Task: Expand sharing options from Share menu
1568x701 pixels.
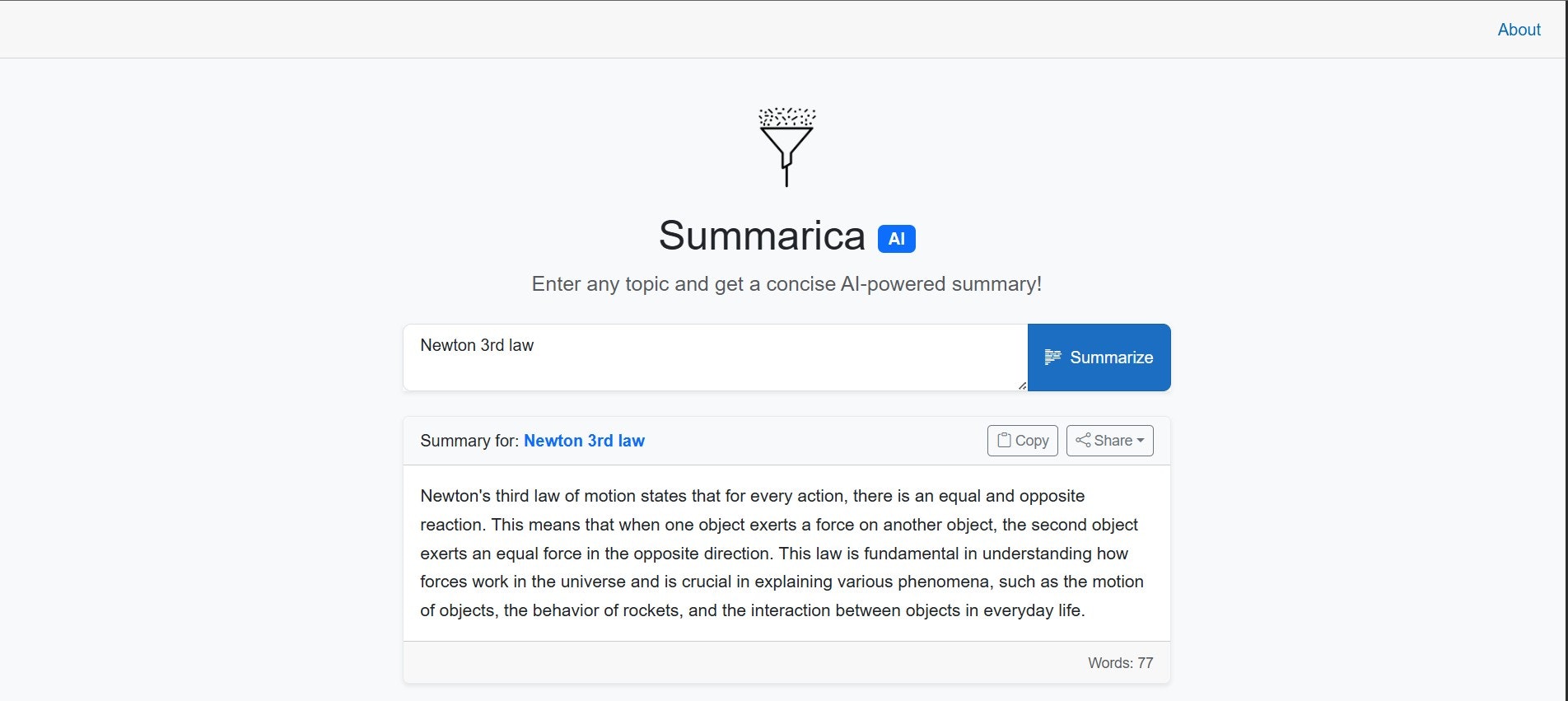Action: click(x=1109, y=440)
